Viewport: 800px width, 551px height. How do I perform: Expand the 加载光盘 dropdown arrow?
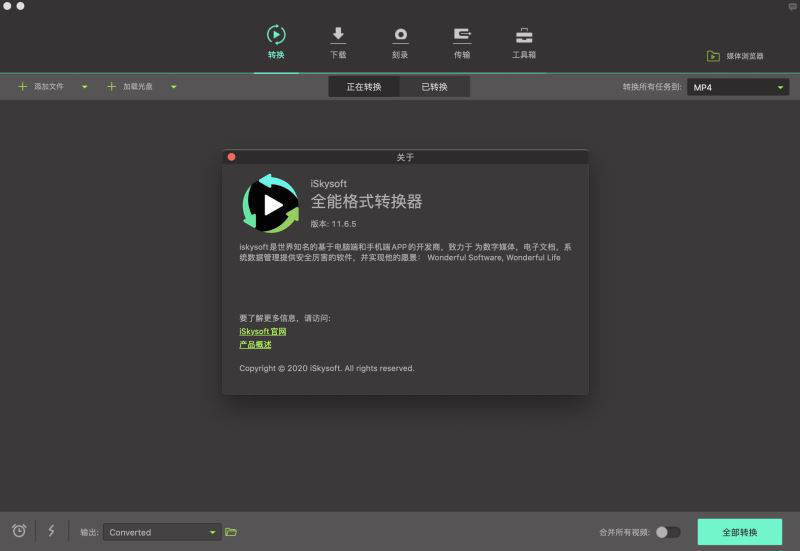[173, 87]
